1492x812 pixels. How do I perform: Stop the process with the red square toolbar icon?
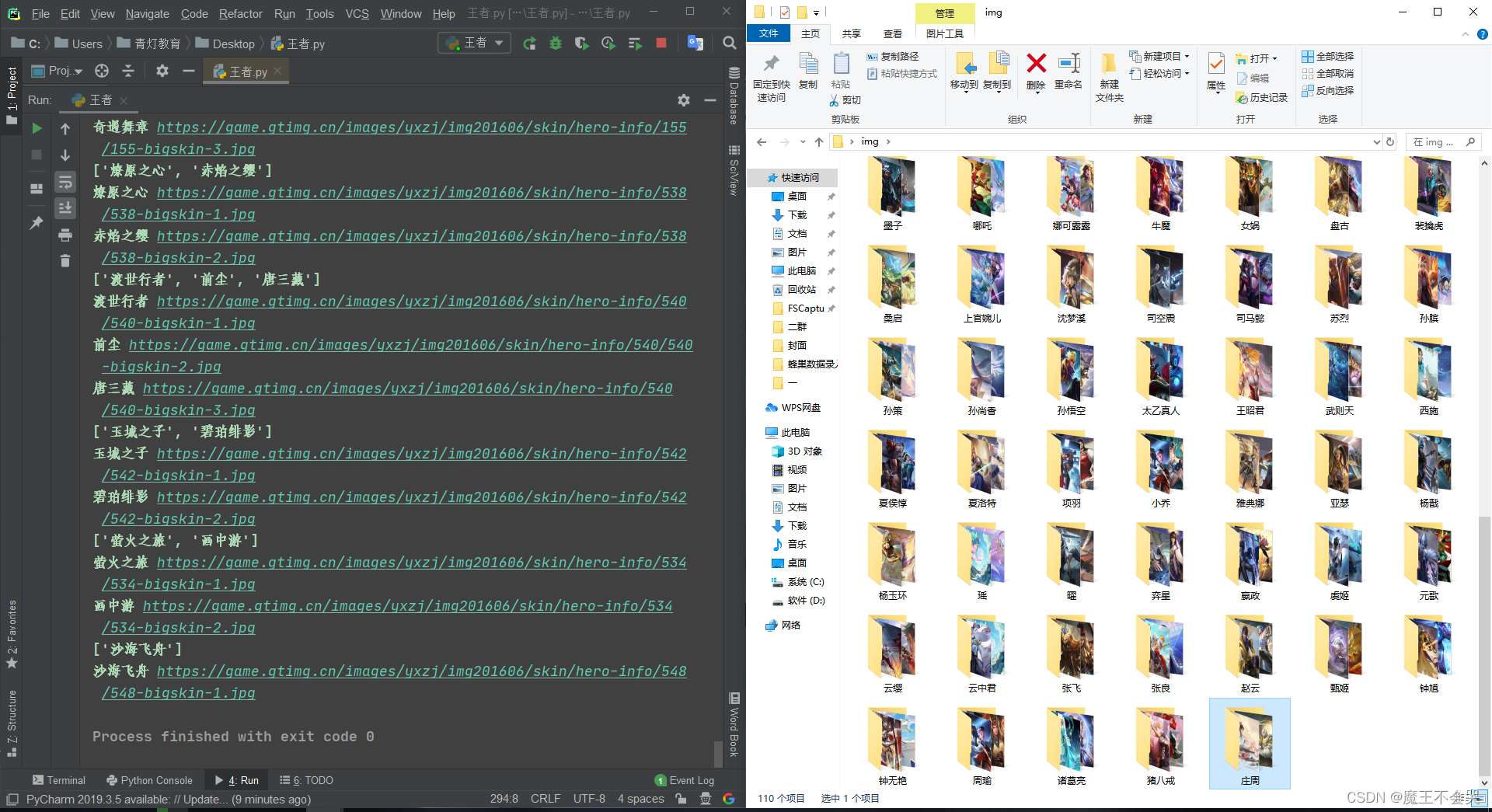point(661,44)
